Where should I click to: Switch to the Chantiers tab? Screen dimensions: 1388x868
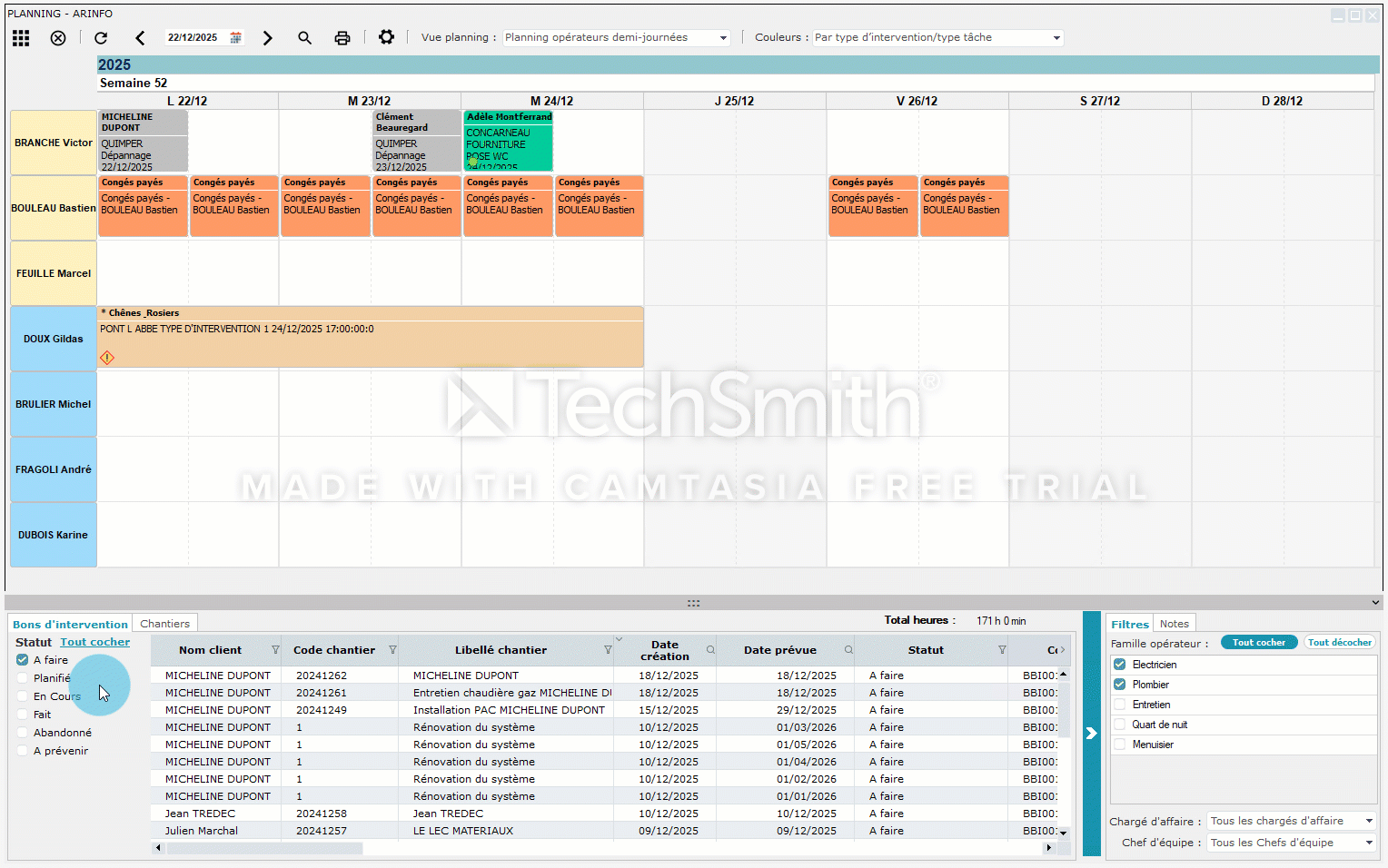click(165, 624)
